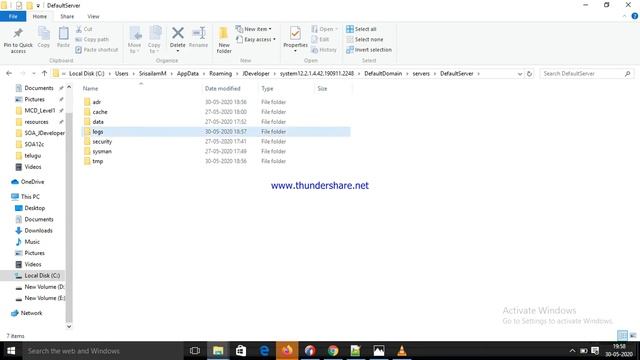Sort by Type column header
640x360 pixels.
(267, 89)
